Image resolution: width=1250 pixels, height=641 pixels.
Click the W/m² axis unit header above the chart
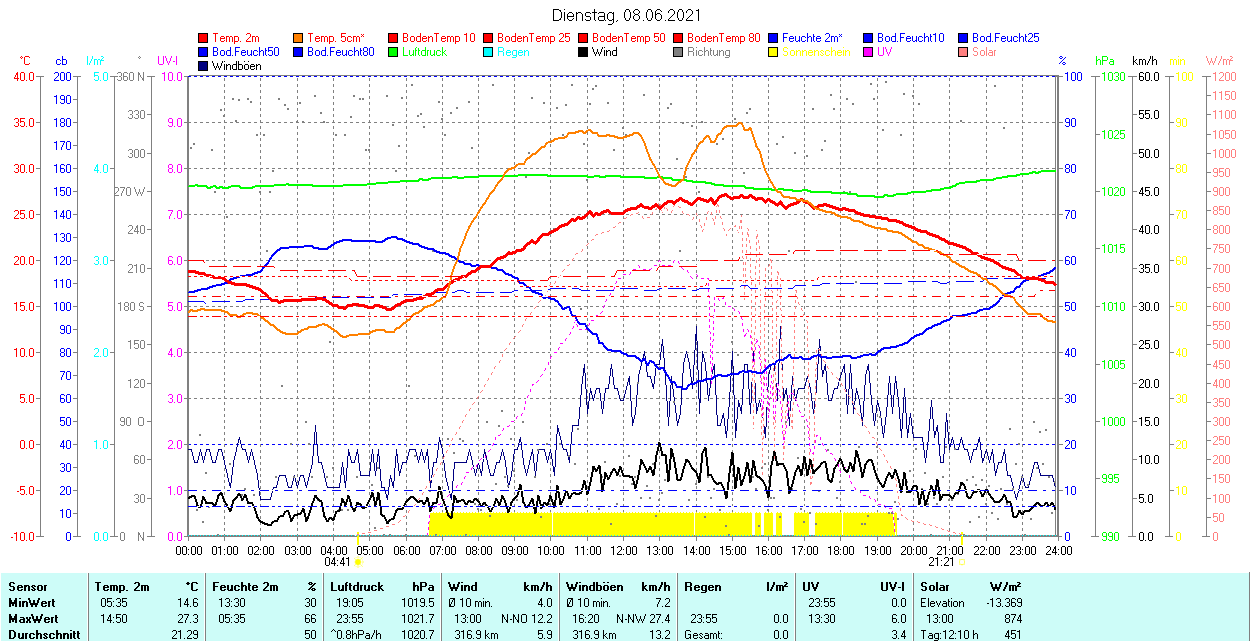click(x=1221, y=61)
